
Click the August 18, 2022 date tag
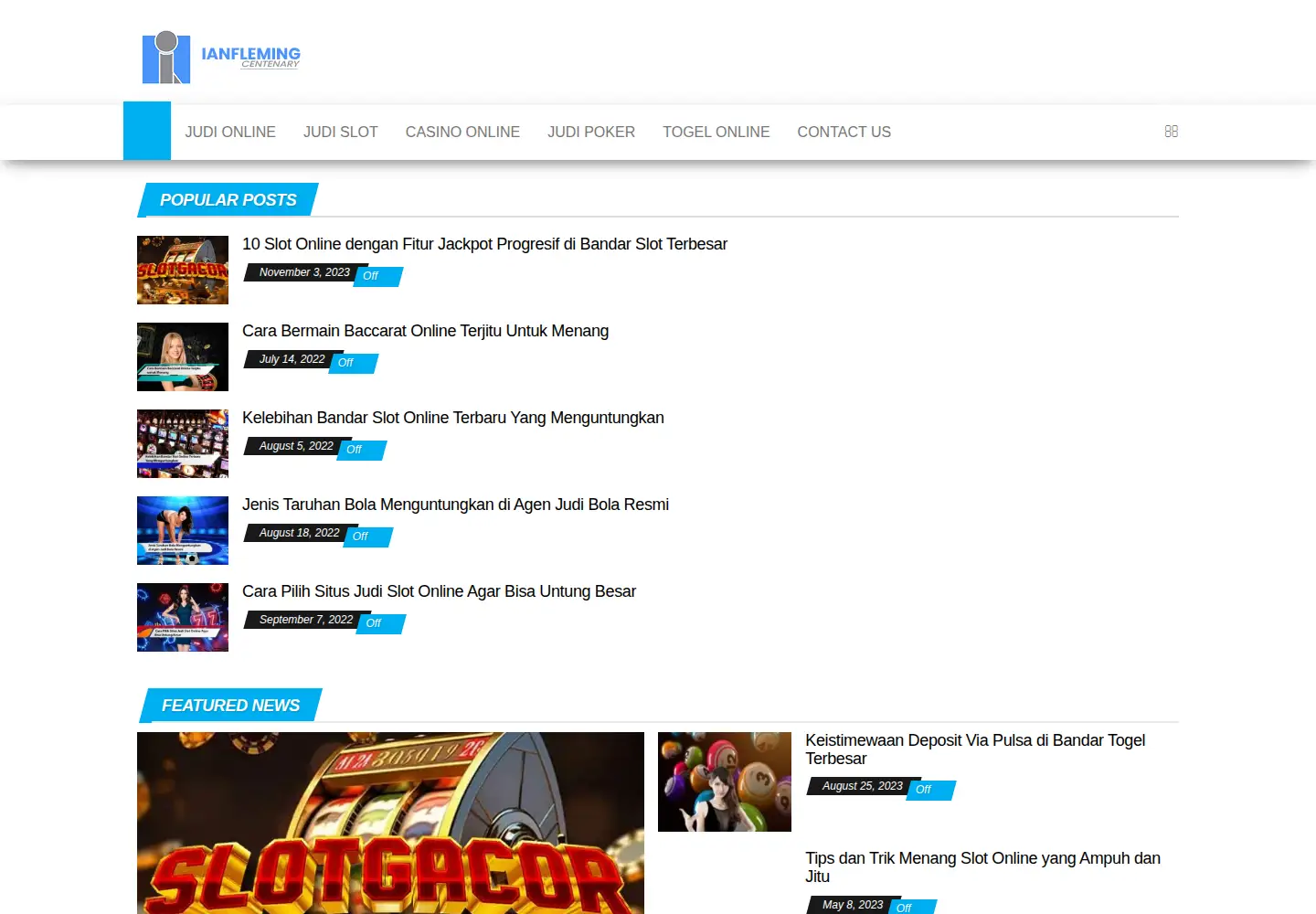[x=299, y=533]
